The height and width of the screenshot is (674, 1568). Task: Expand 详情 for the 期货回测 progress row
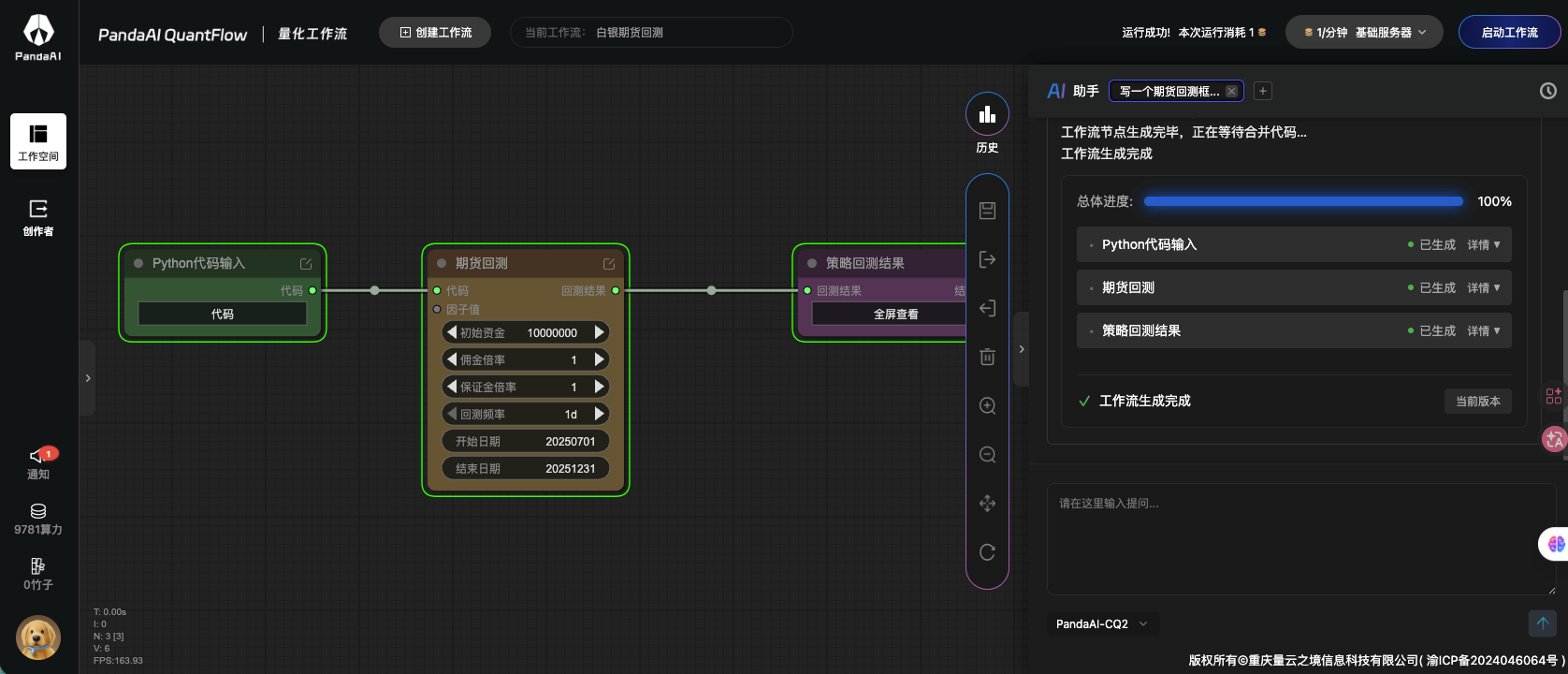pyautogui.click(x=1484, y=288)
